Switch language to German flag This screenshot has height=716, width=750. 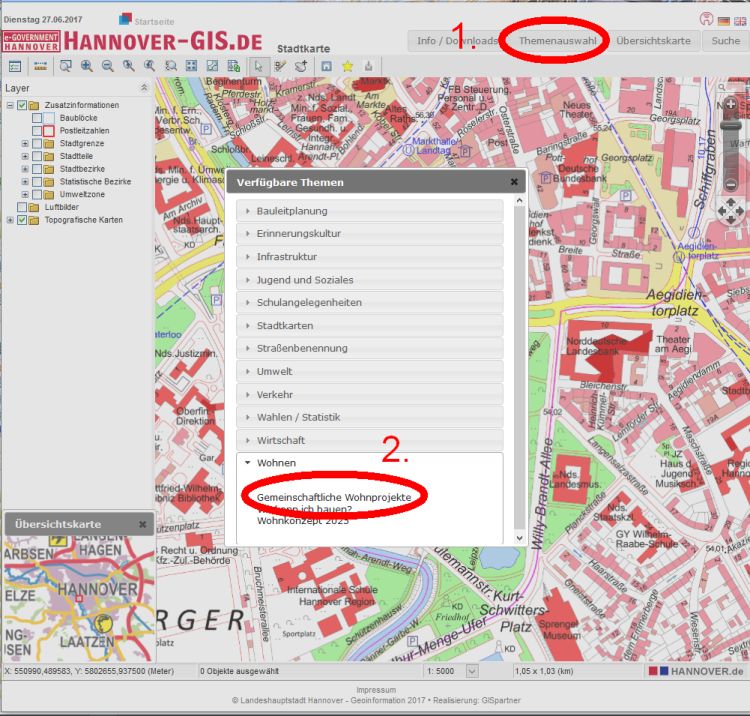click(x=724, y=21)
